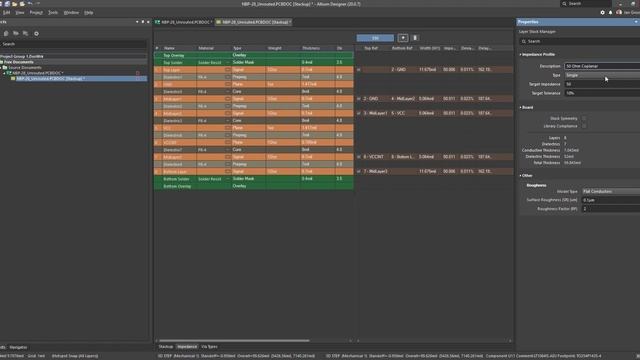Select the blue impedance profile tab
Screen dimensions: 640x360
375,38
